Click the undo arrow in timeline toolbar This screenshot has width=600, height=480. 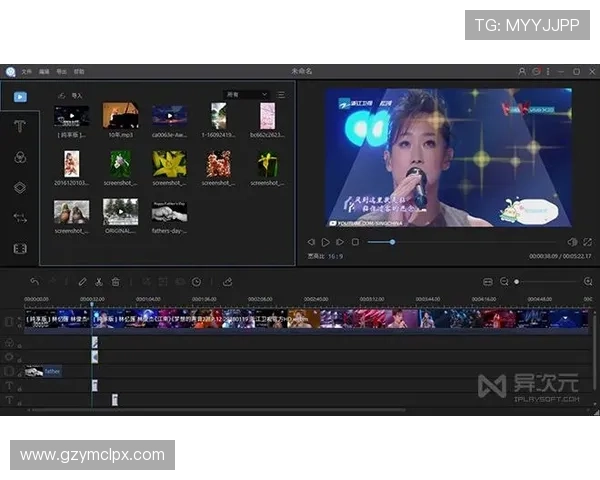(35, 282)
